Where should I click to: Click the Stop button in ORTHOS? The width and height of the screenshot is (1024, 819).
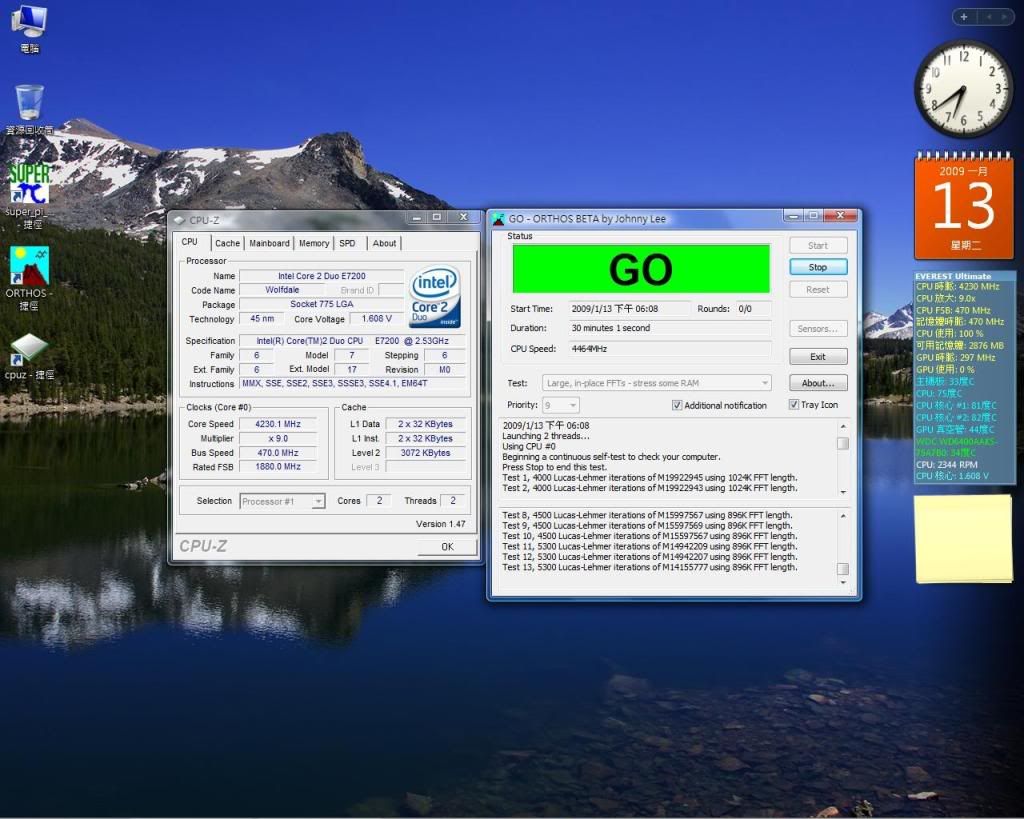[x=818, y=267]
